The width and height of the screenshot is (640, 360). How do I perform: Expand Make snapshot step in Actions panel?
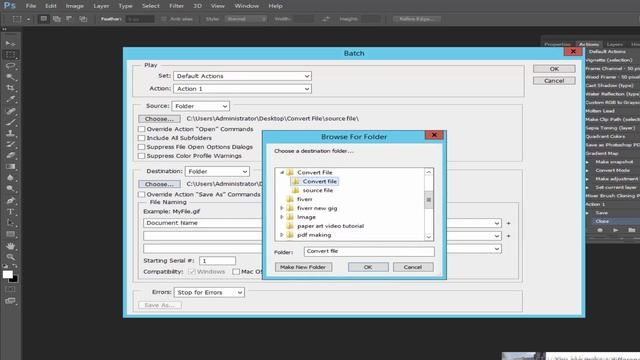click(588, 162)
